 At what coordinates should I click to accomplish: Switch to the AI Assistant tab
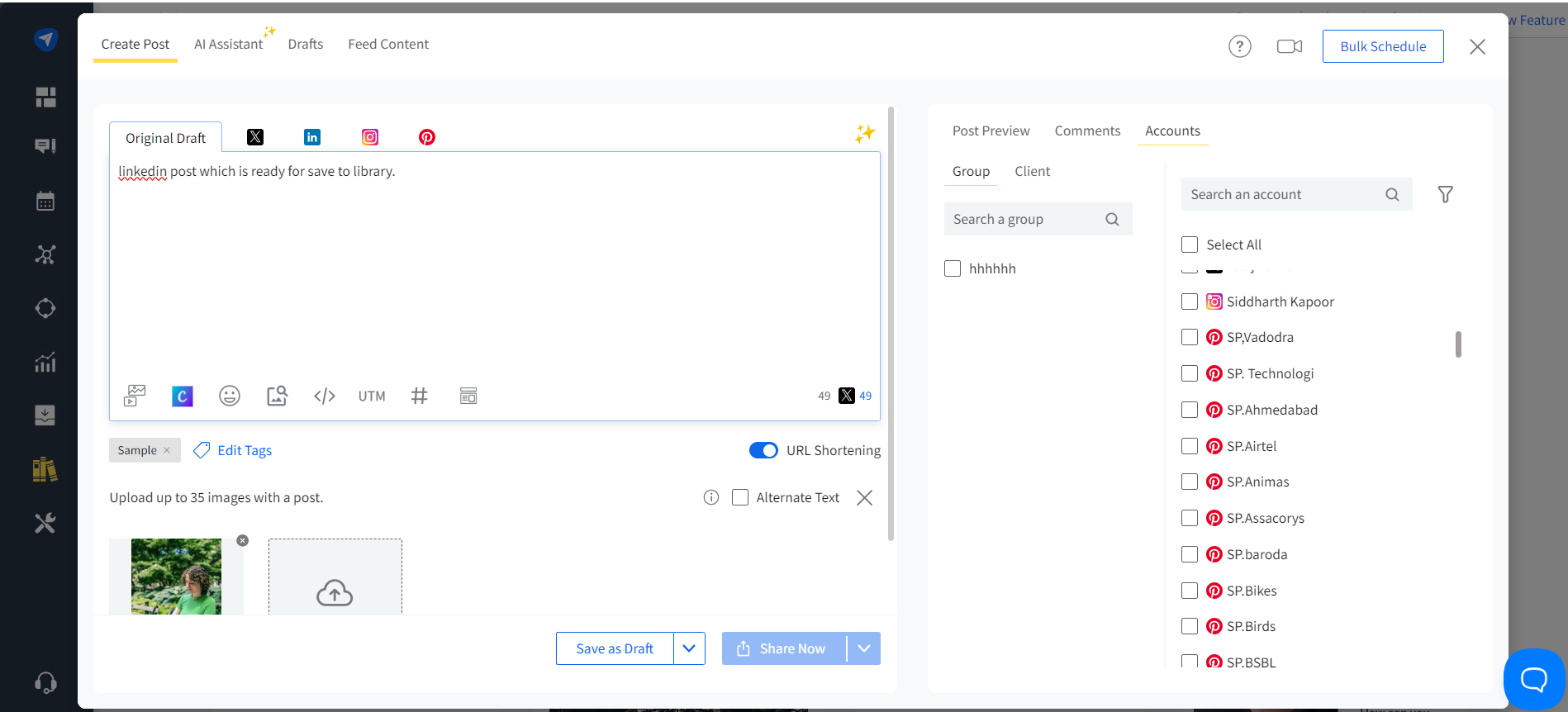coord(228,45)
